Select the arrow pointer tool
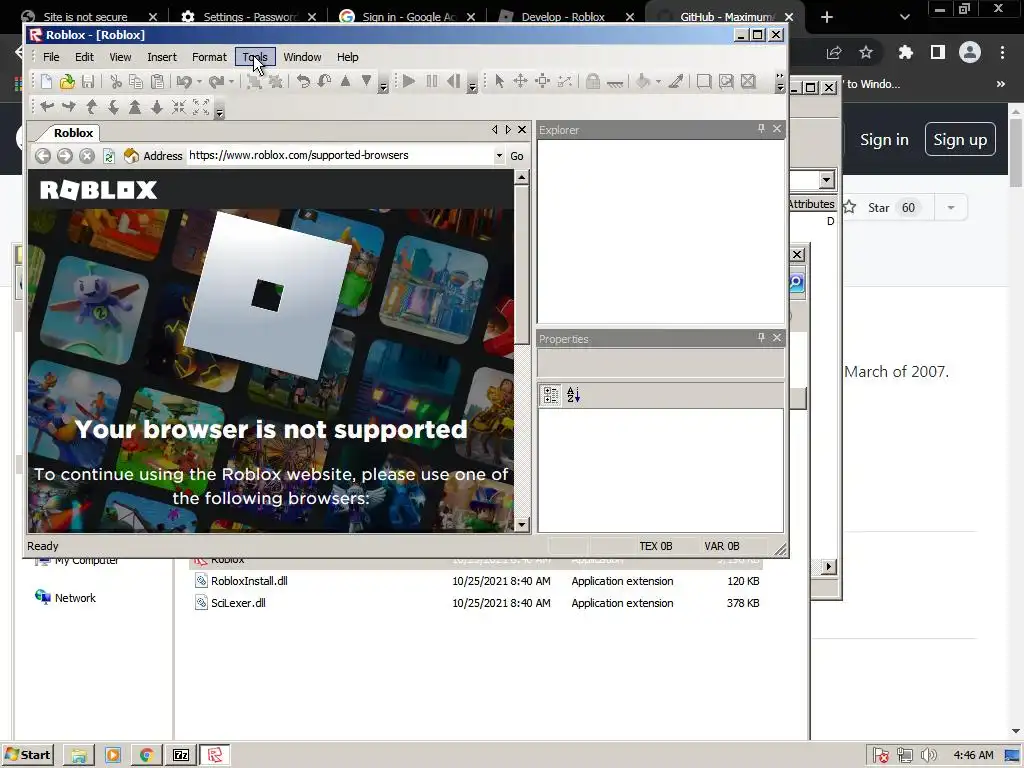Screen dimensions: 1024x768 (x=500, y=82)
